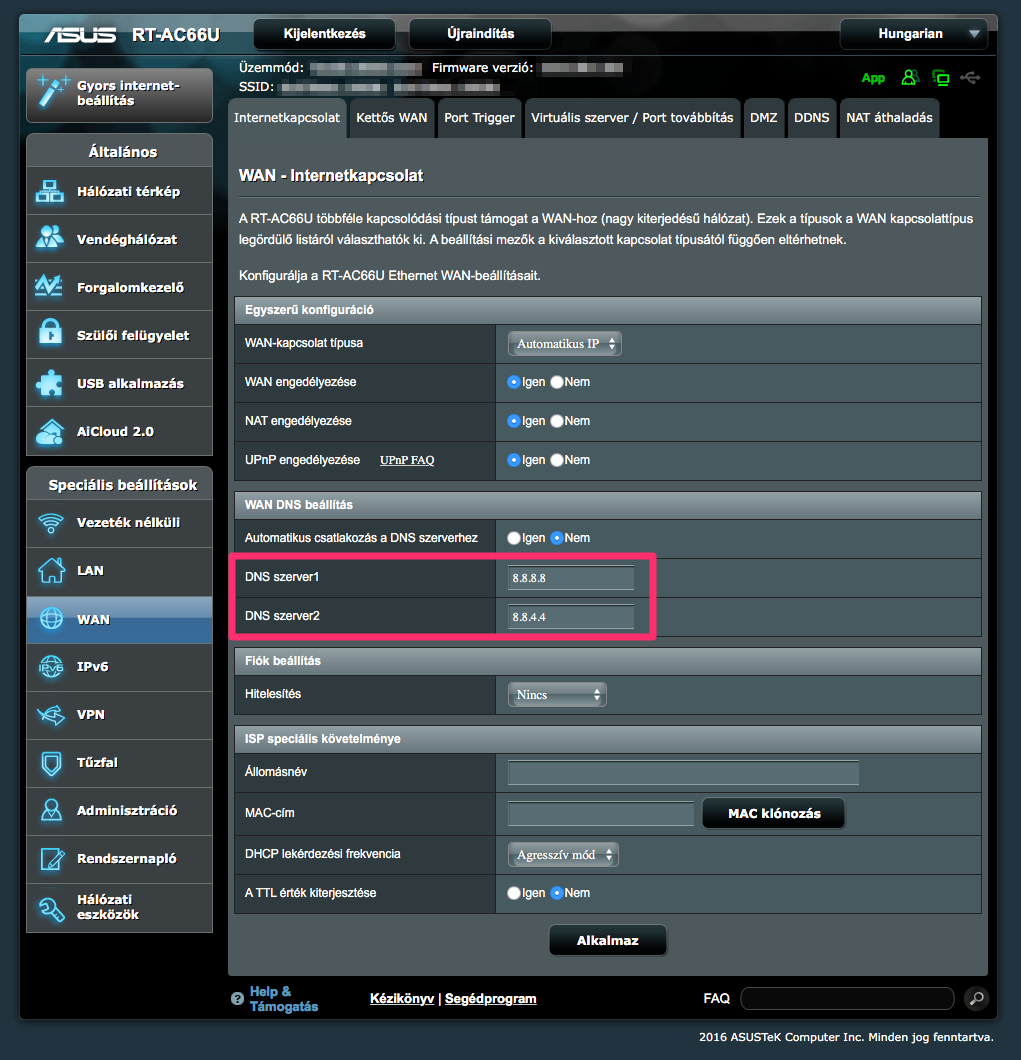Open the Segédprogram utility link
Screen dimensions: 1021x1060
point(490,998)
